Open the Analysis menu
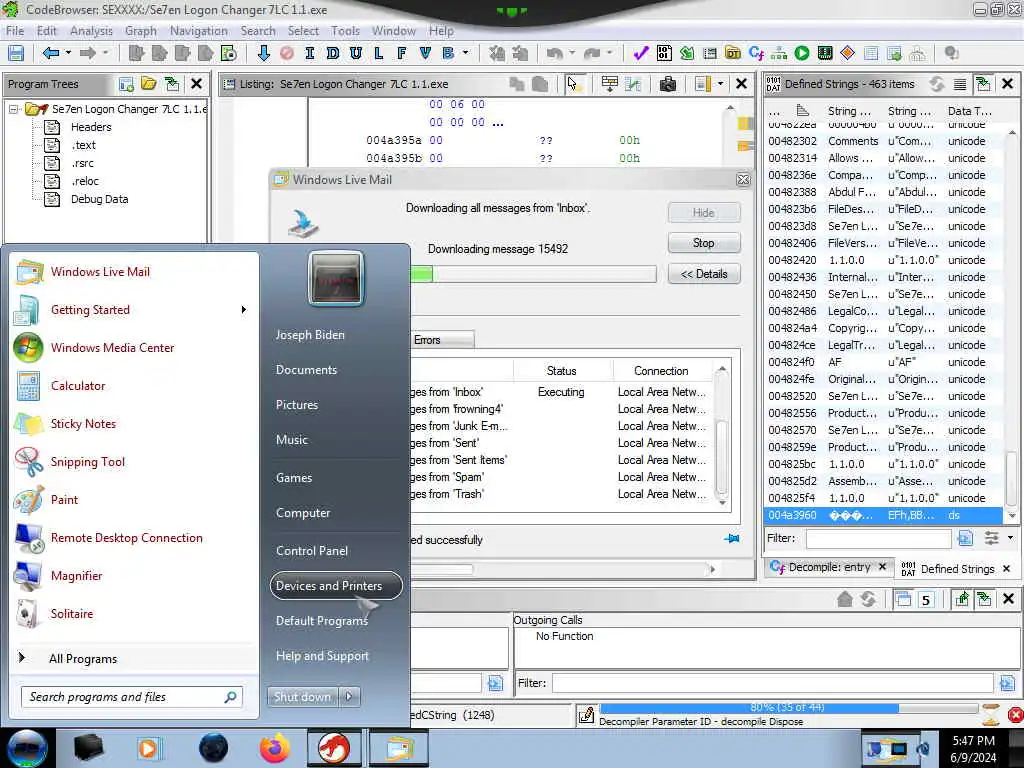The width and height of the screenshot is (1024, 768). click(x=91, y=31)
